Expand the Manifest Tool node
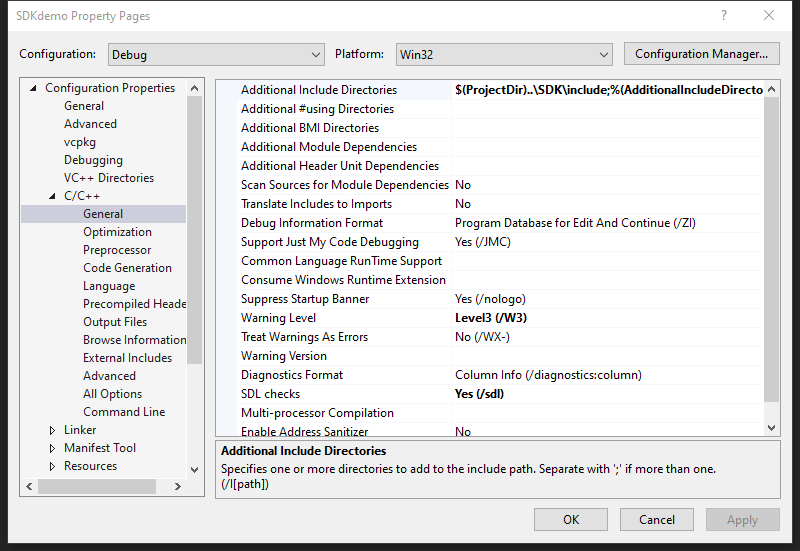800x551 pixels. (53, 448)
